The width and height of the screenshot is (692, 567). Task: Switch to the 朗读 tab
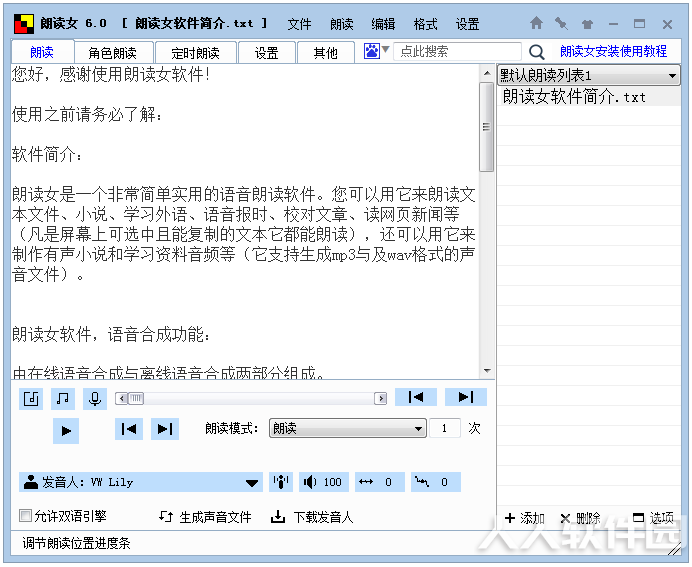coord(42,52)
